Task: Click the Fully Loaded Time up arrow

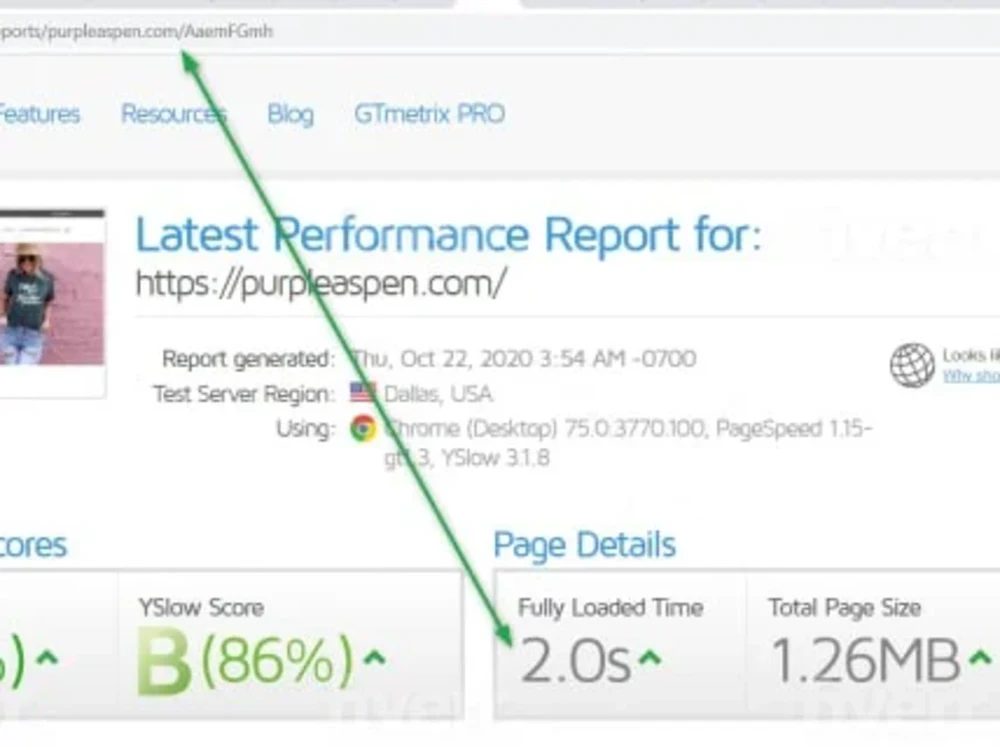Action: (x=649, y=657)
